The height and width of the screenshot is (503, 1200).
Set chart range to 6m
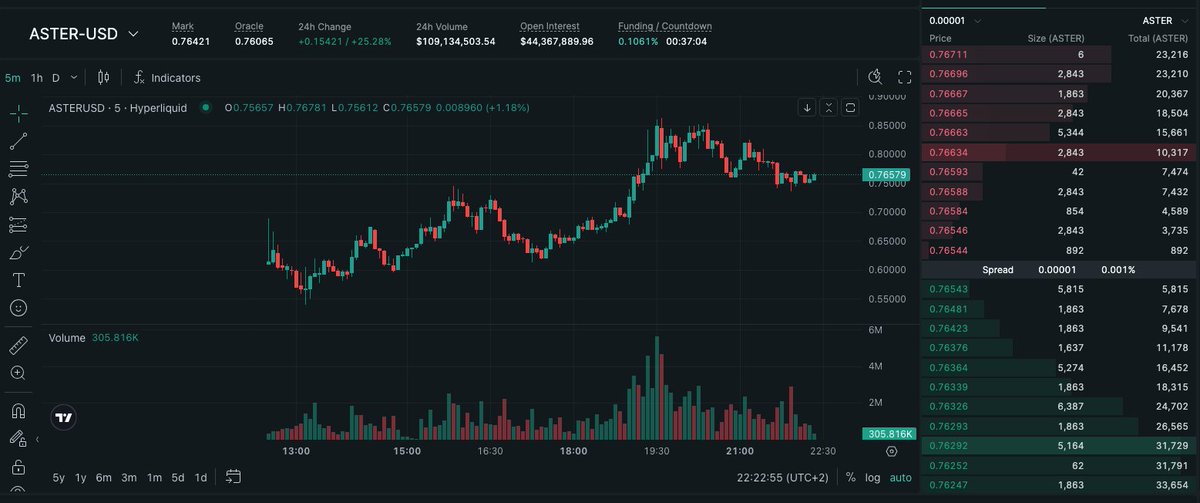click(x=104, y=477)
